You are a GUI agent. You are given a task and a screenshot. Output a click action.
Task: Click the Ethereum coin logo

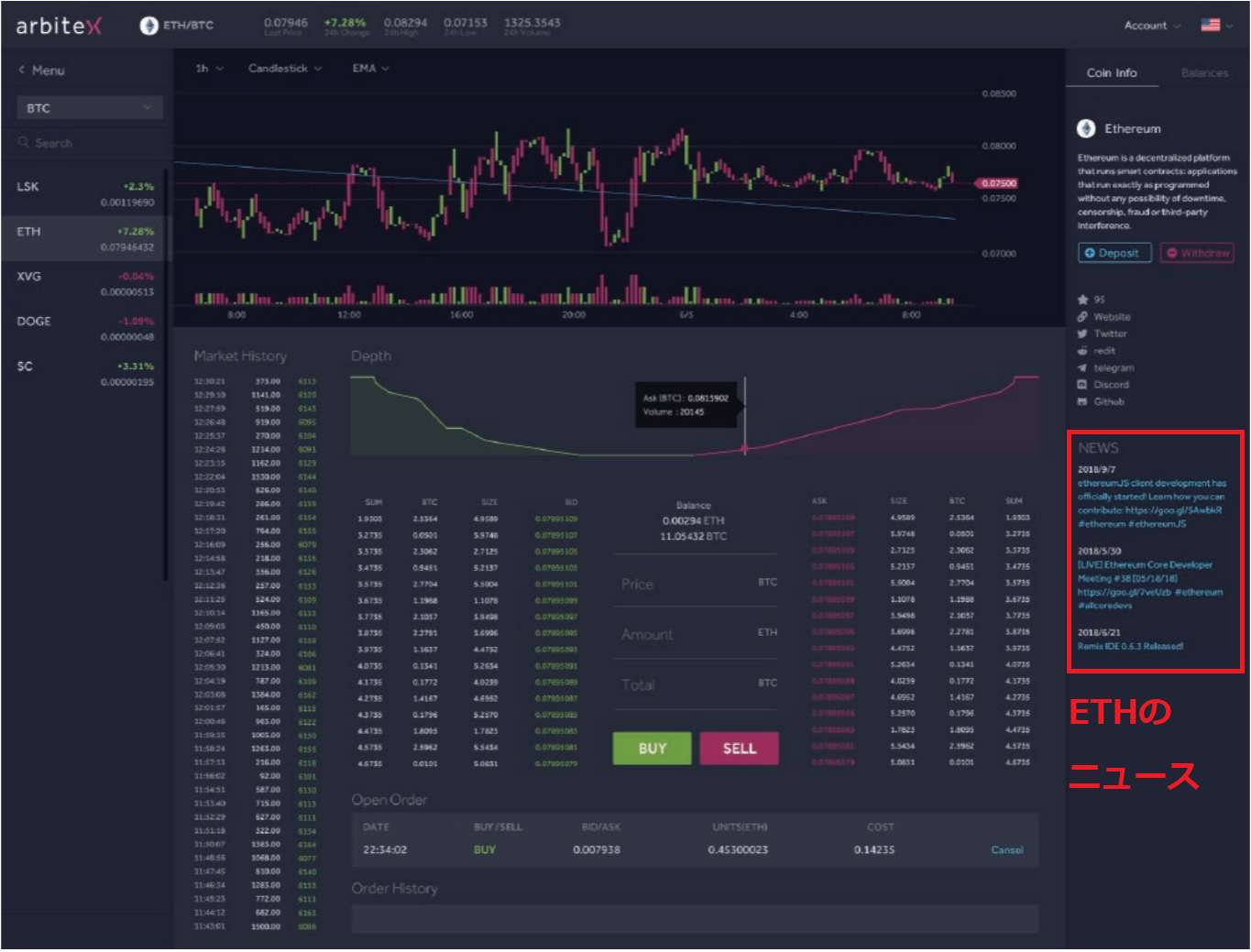pyautogui.click(x=1086, y=128)
